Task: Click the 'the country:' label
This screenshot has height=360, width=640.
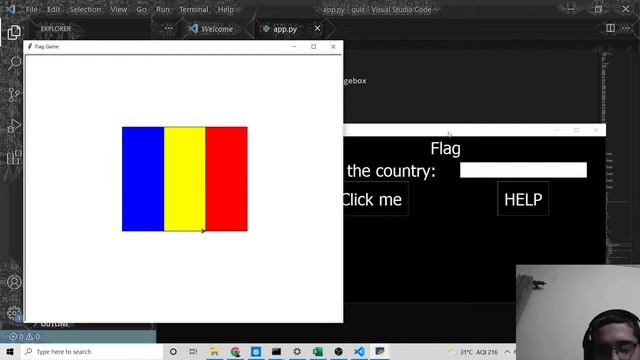Action: [x=391, y=171]
